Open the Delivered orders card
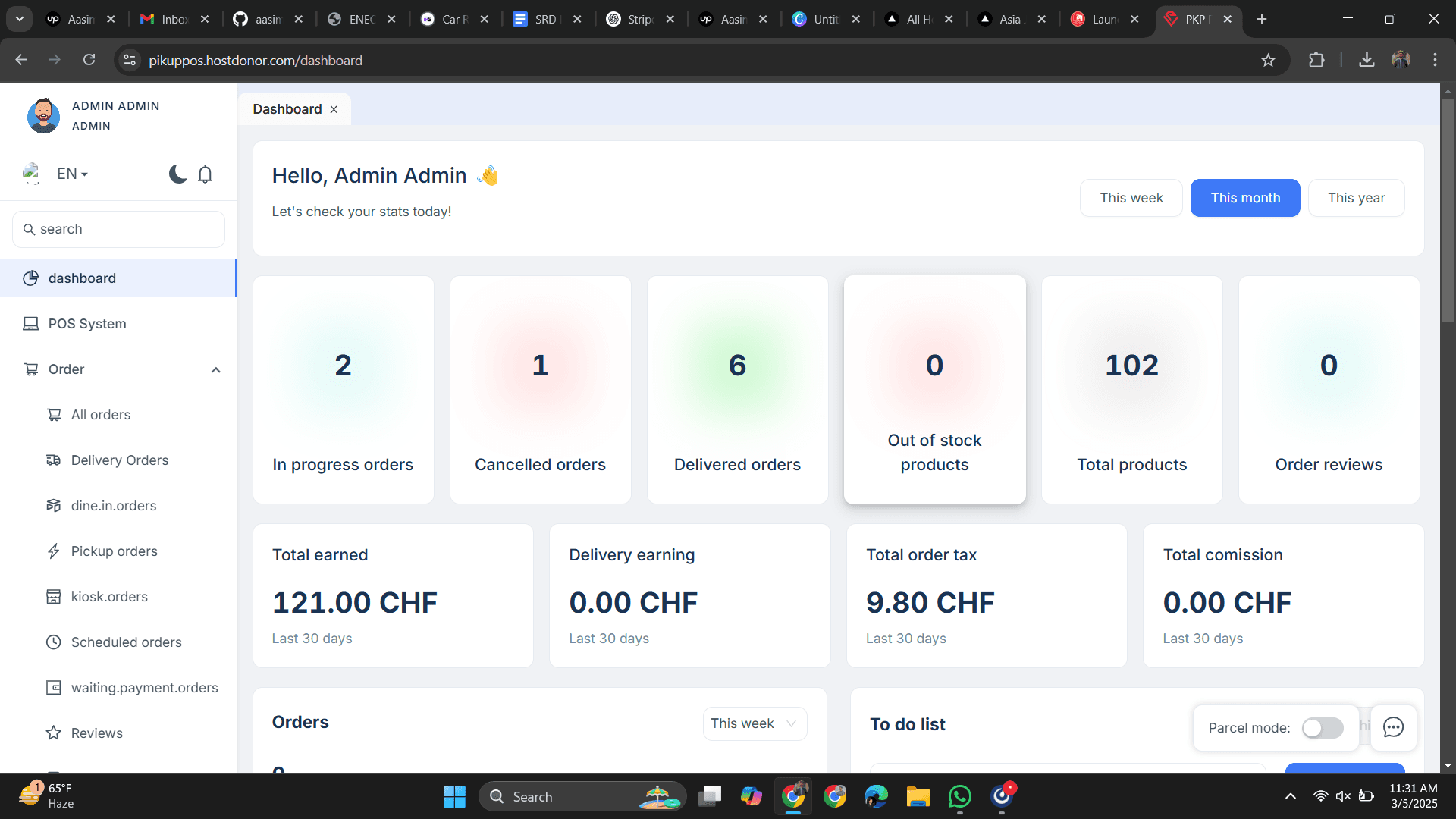 click(x=738, y=390)
